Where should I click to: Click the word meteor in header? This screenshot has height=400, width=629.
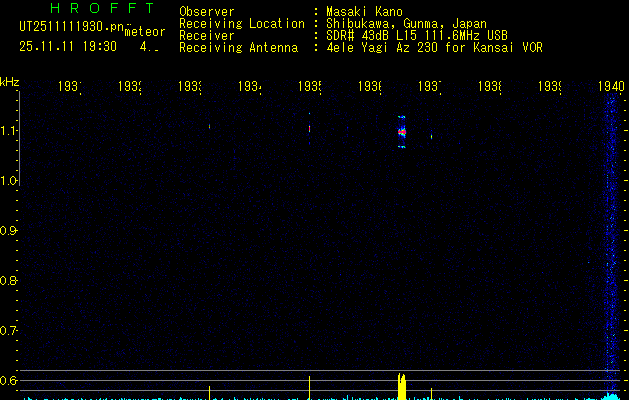click(145, 32)
